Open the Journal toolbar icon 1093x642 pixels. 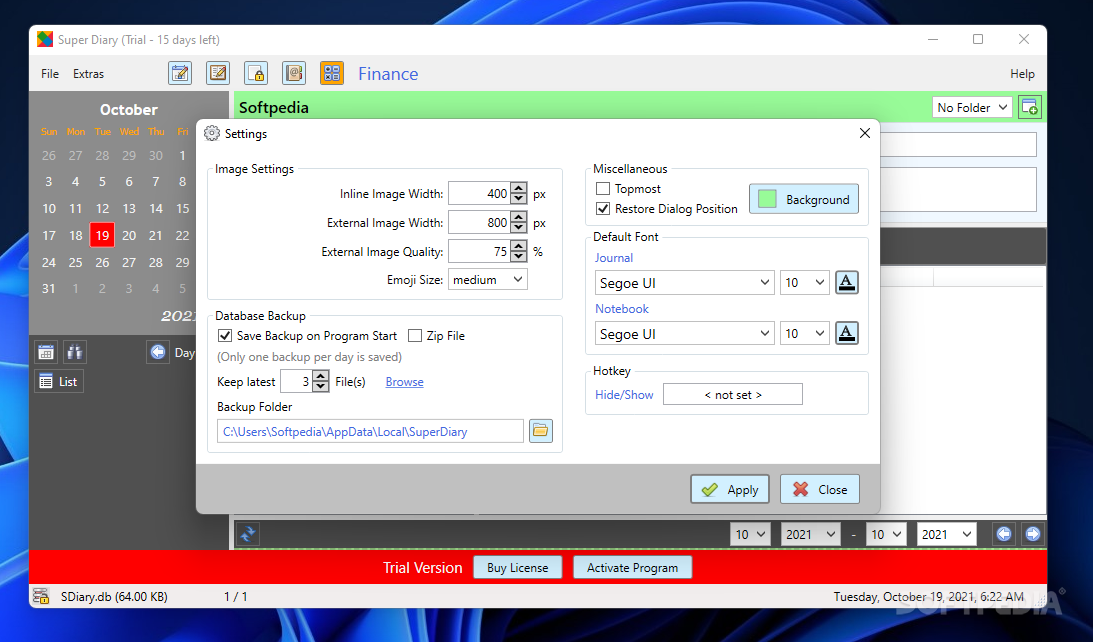pyautogui.click(x=180, y=73)
